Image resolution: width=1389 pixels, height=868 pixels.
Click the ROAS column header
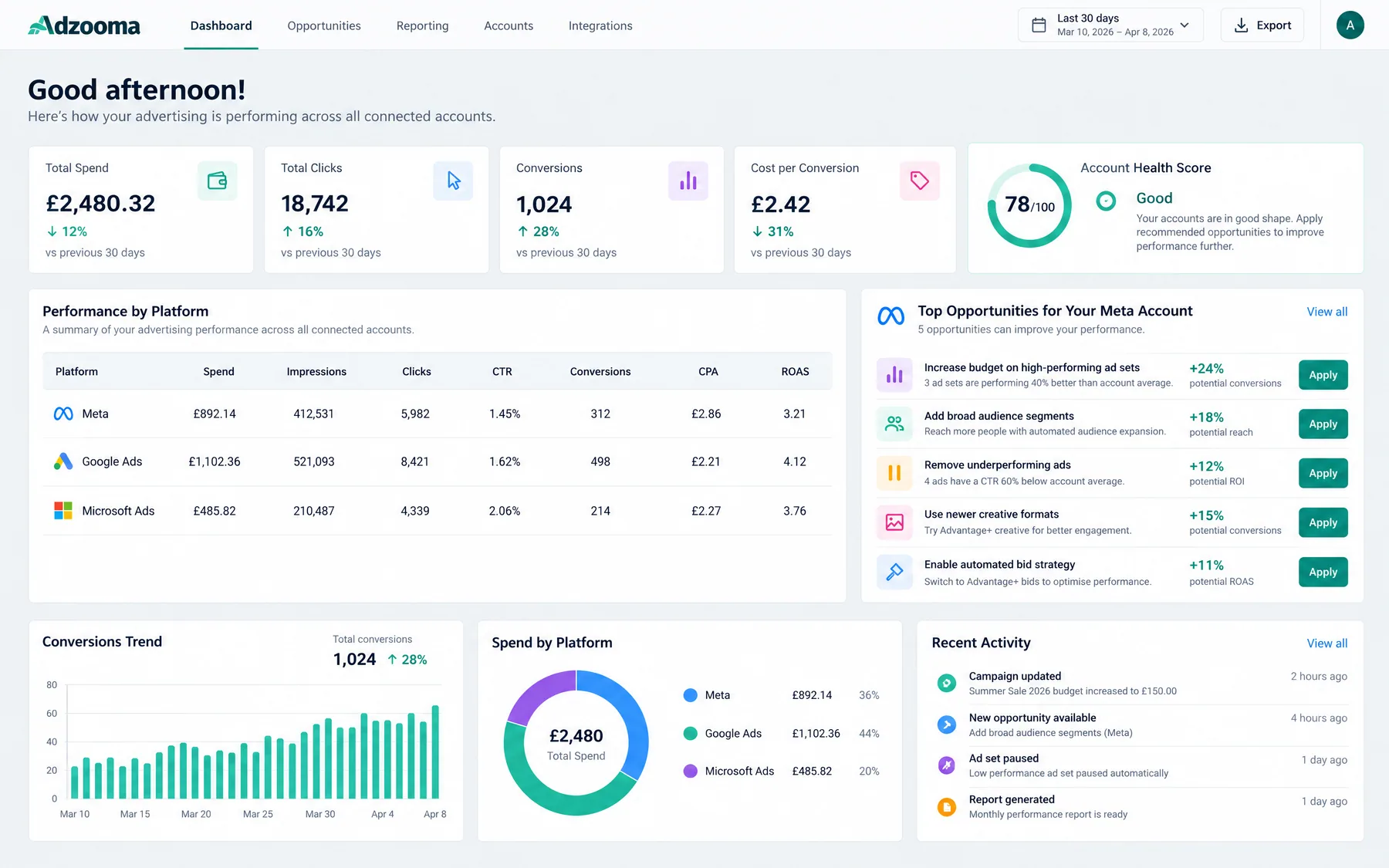pos(795,372)
